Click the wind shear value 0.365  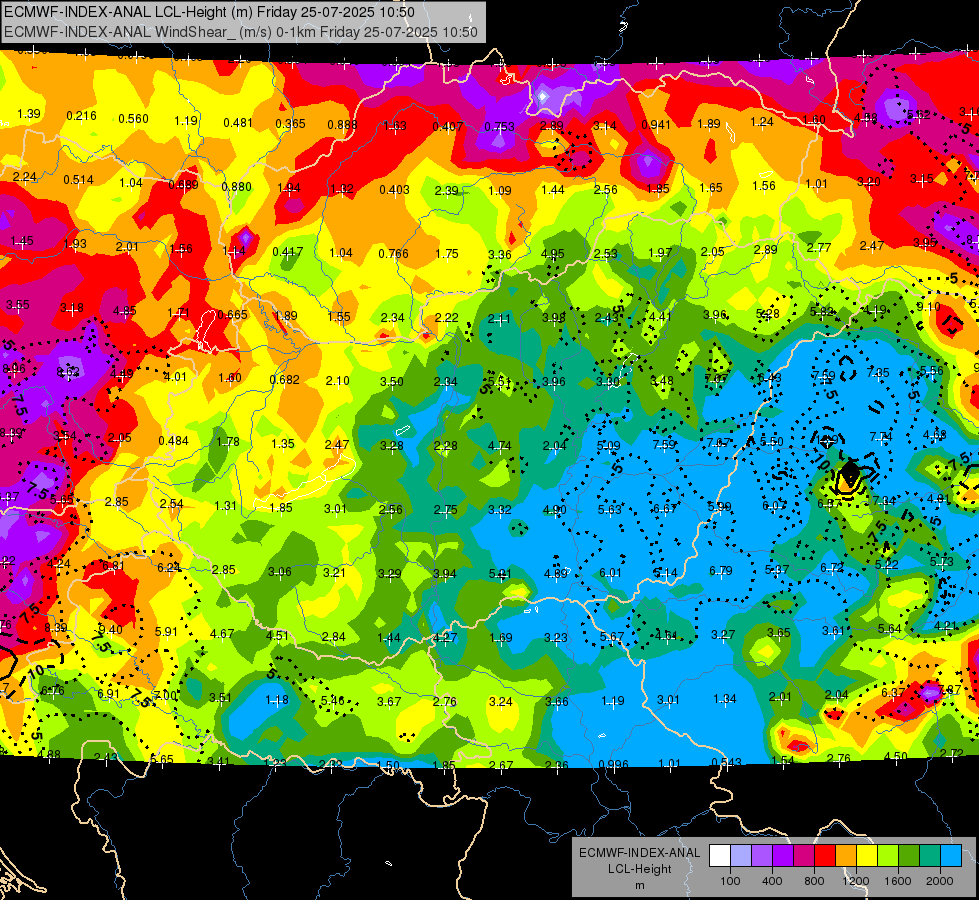290,124
